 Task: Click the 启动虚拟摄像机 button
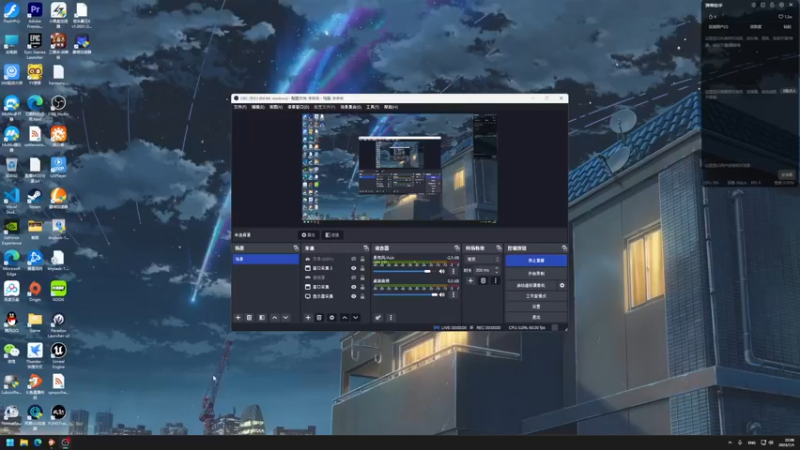tap(531, 285)
